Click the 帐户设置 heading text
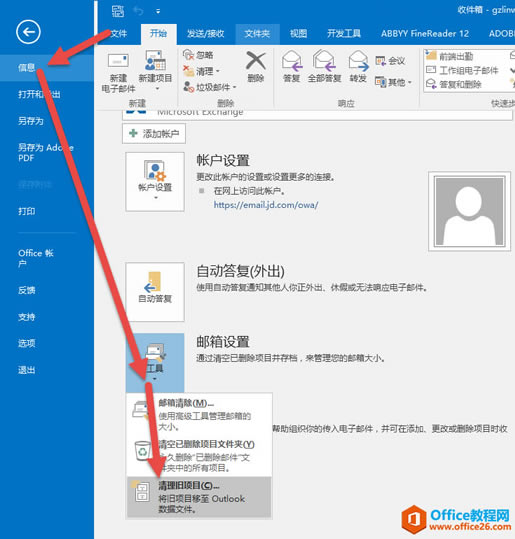515x539 pixels. pos(223,161)
